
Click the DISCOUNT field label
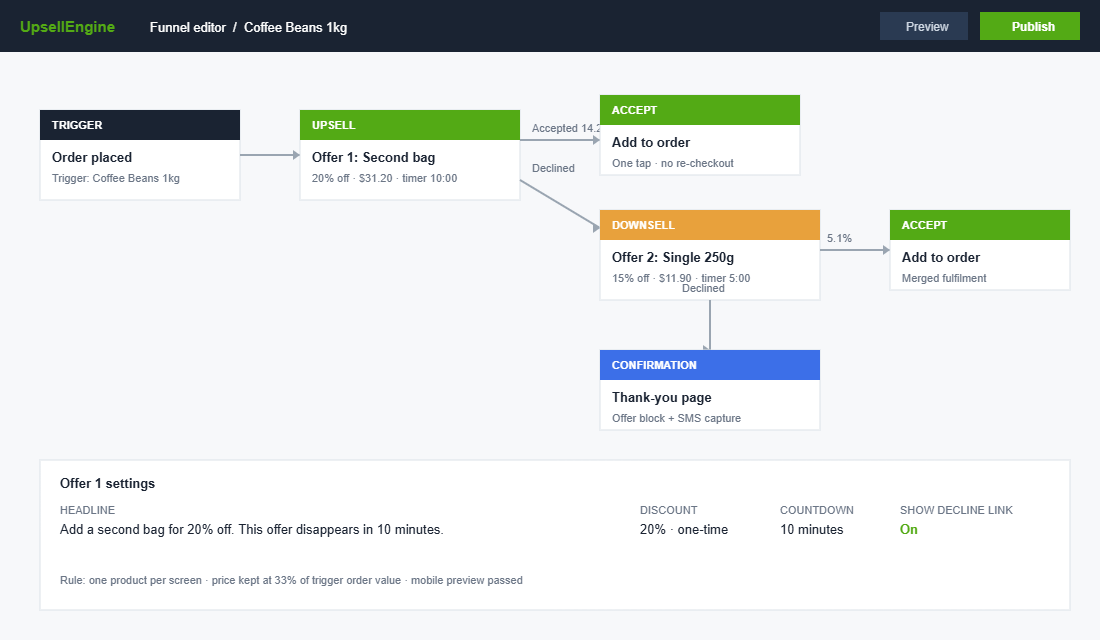point(669,510)
